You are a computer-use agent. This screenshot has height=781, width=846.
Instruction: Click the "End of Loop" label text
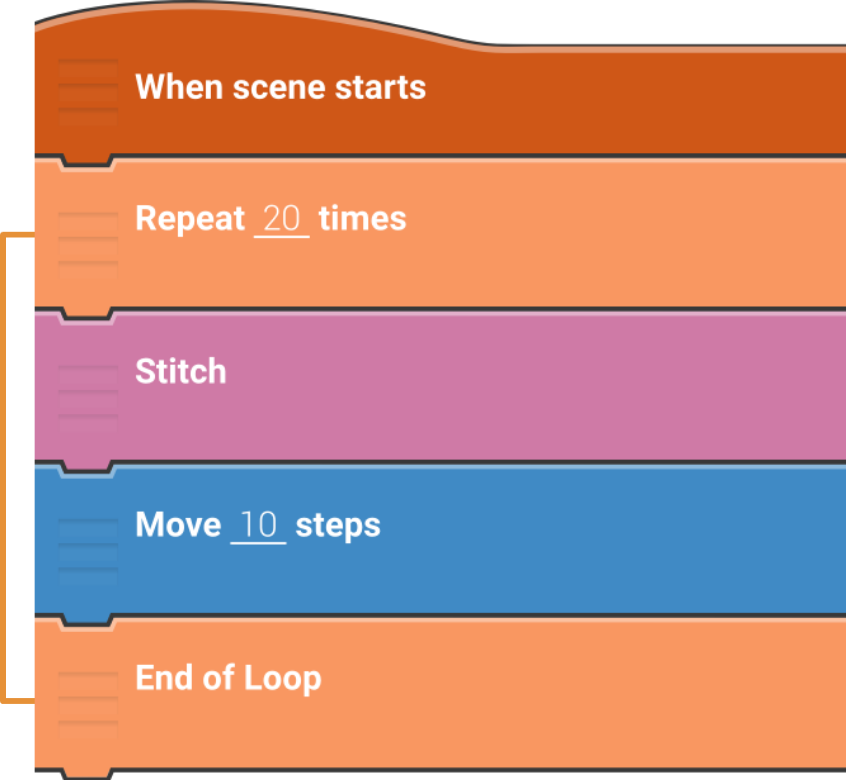coord(228,678)
